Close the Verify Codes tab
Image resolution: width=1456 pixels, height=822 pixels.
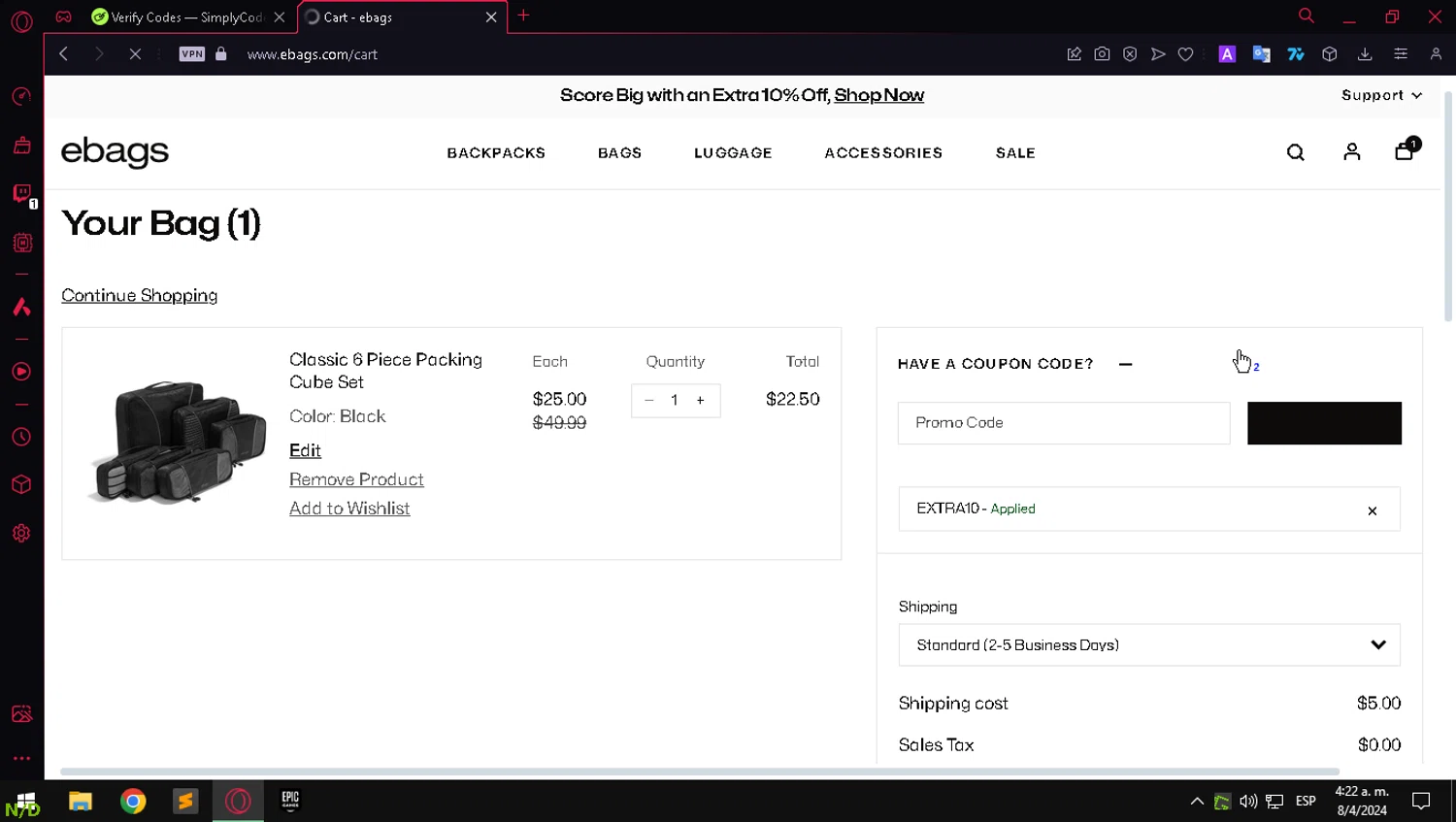pos(280,17)
